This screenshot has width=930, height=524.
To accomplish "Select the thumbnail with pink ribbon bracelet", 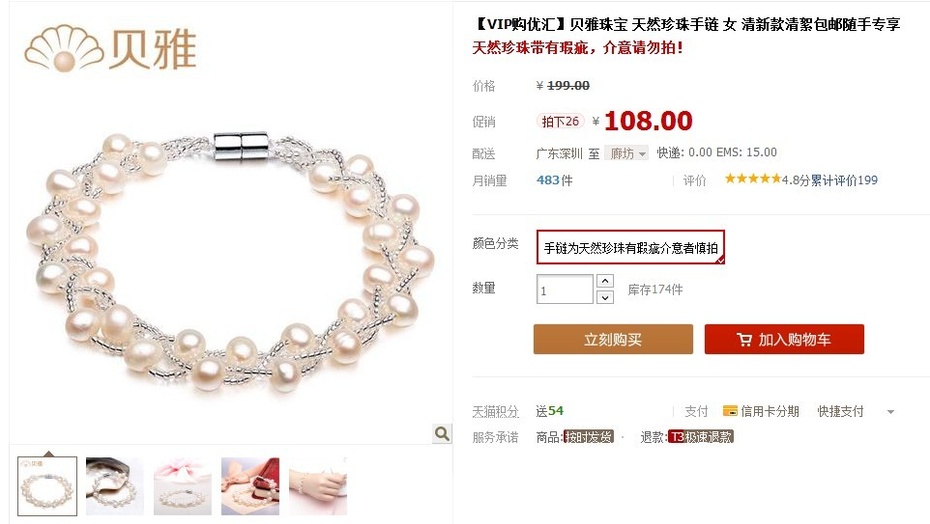I will [183, 486].
